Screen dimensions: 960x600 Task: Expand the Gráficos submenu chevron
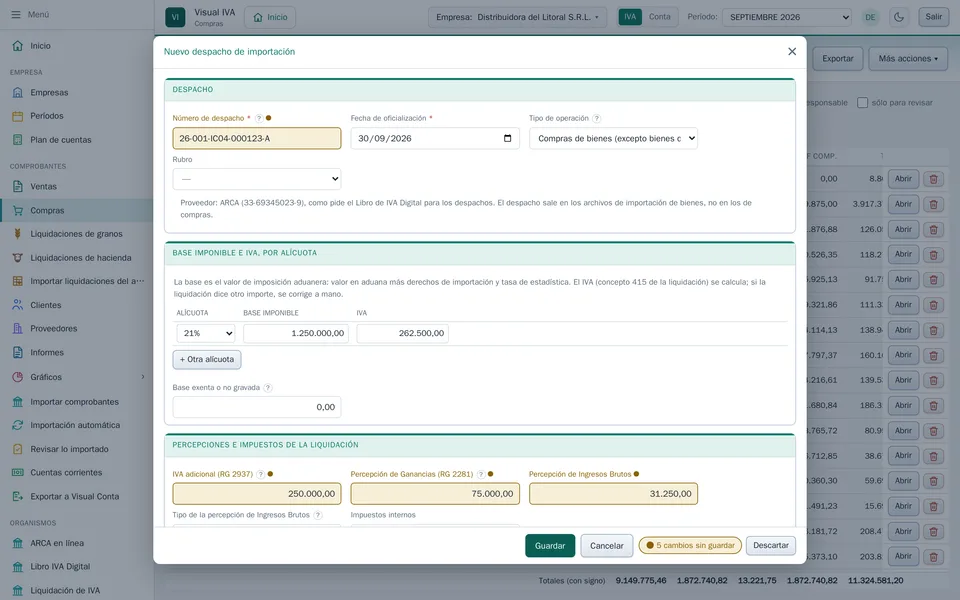pos(143,377)
